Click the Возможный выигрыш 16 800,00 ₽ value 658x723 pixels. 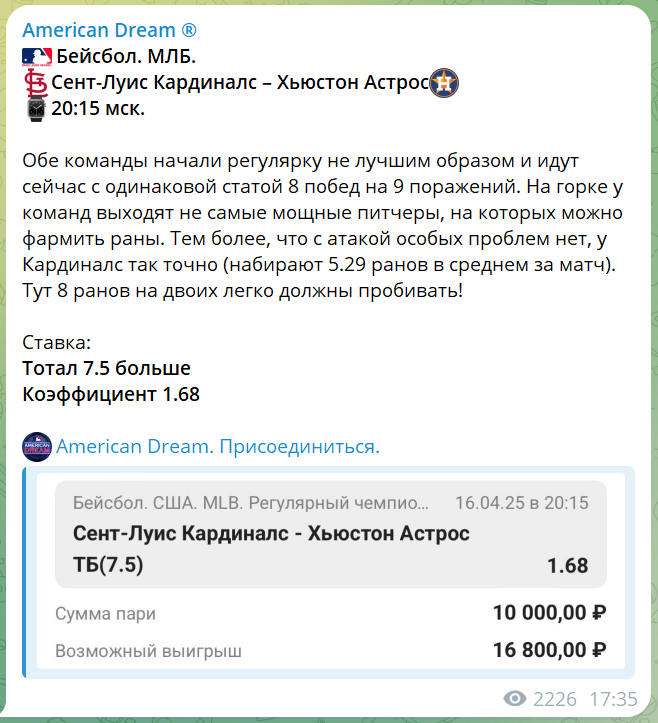[x=550, y=650]
